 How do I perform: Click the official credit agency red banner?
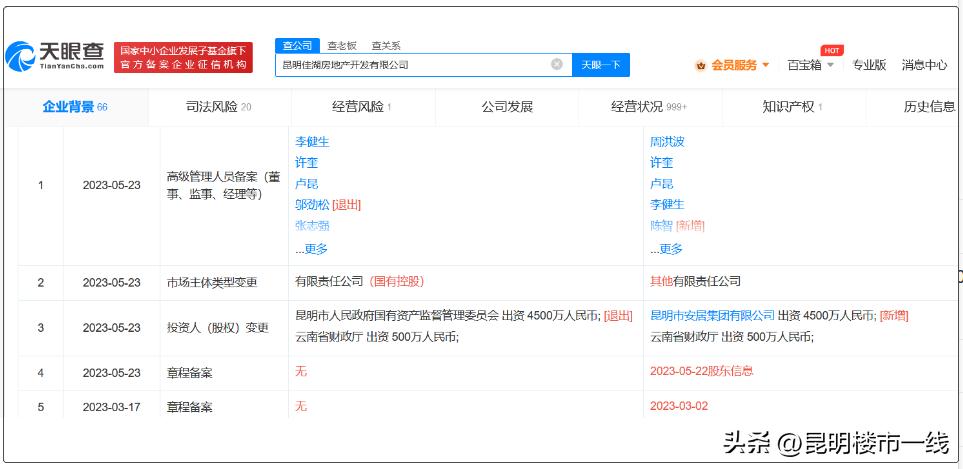pyautogui.click(x=183, y=58)
